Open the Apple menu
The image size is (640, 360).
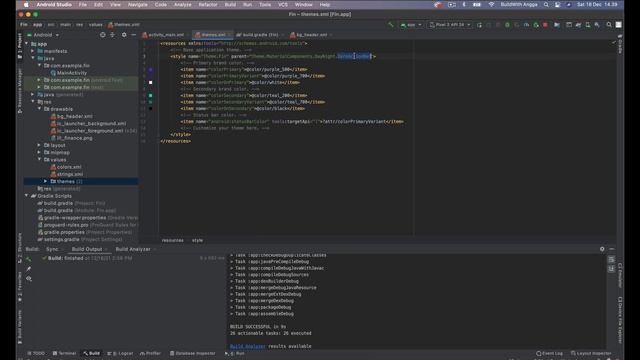tap(26, 5)
